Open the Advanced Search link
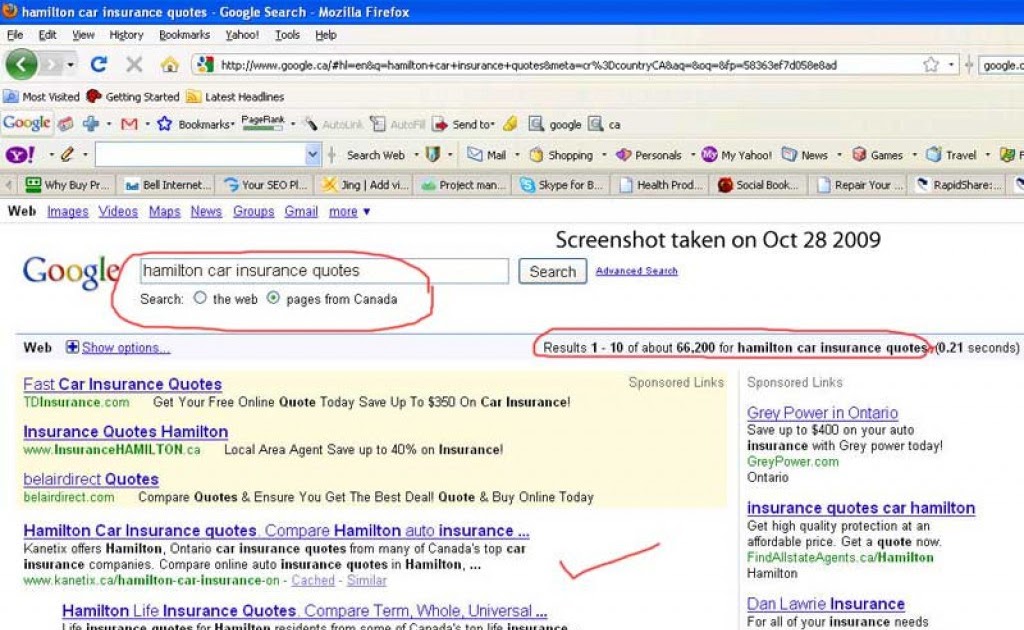Image resolution: width=1024 pixels, height=630 pixels. tap(636, 271)
